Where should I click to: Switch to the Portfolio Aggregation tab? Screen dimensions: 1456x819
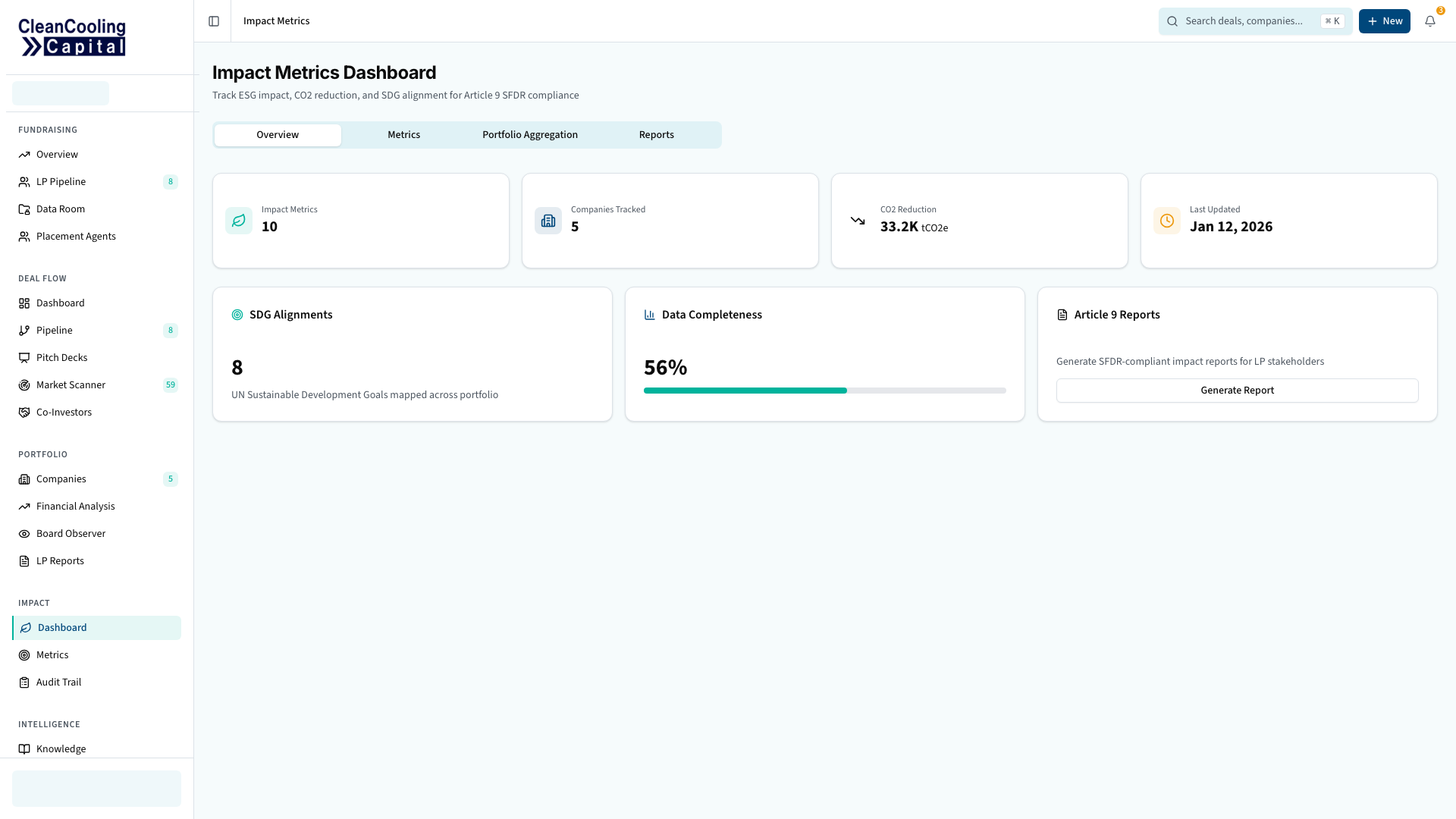(x=529, y=134)
